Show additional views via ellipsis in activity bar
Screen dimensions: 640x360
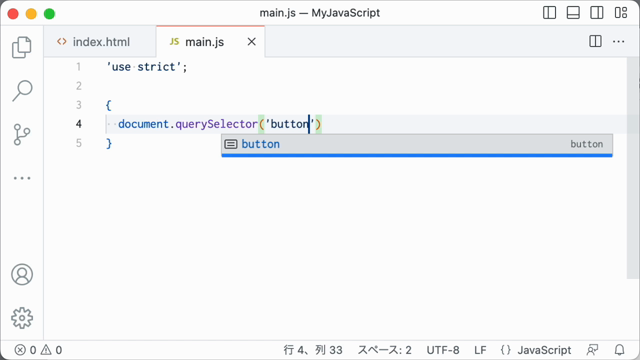coord(22,178)
